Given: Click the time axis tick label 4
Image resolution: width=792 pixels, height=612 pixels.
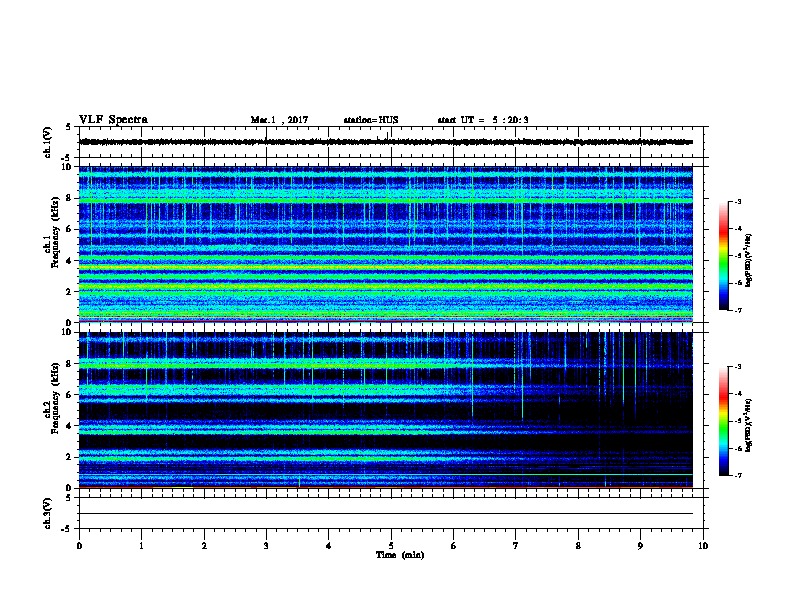Looking at the screenshot, I should (329, 546).
